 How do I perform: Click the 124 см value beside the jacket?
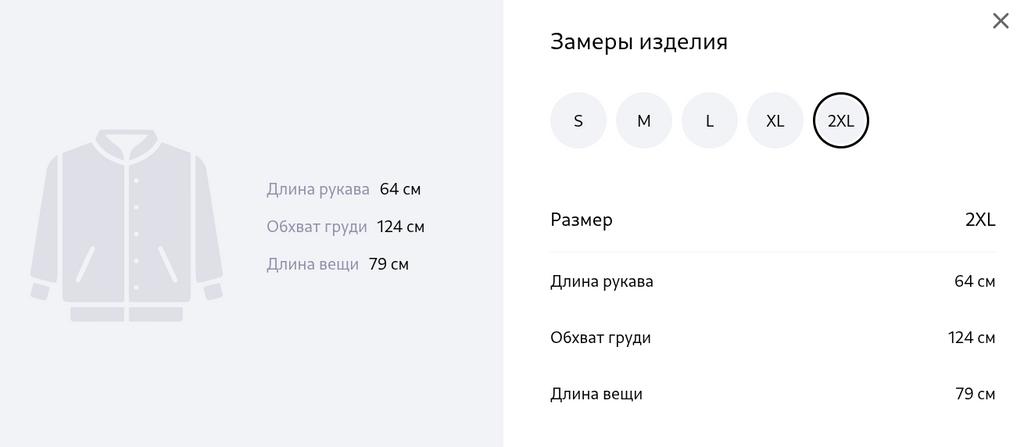[x=401, y=227]
